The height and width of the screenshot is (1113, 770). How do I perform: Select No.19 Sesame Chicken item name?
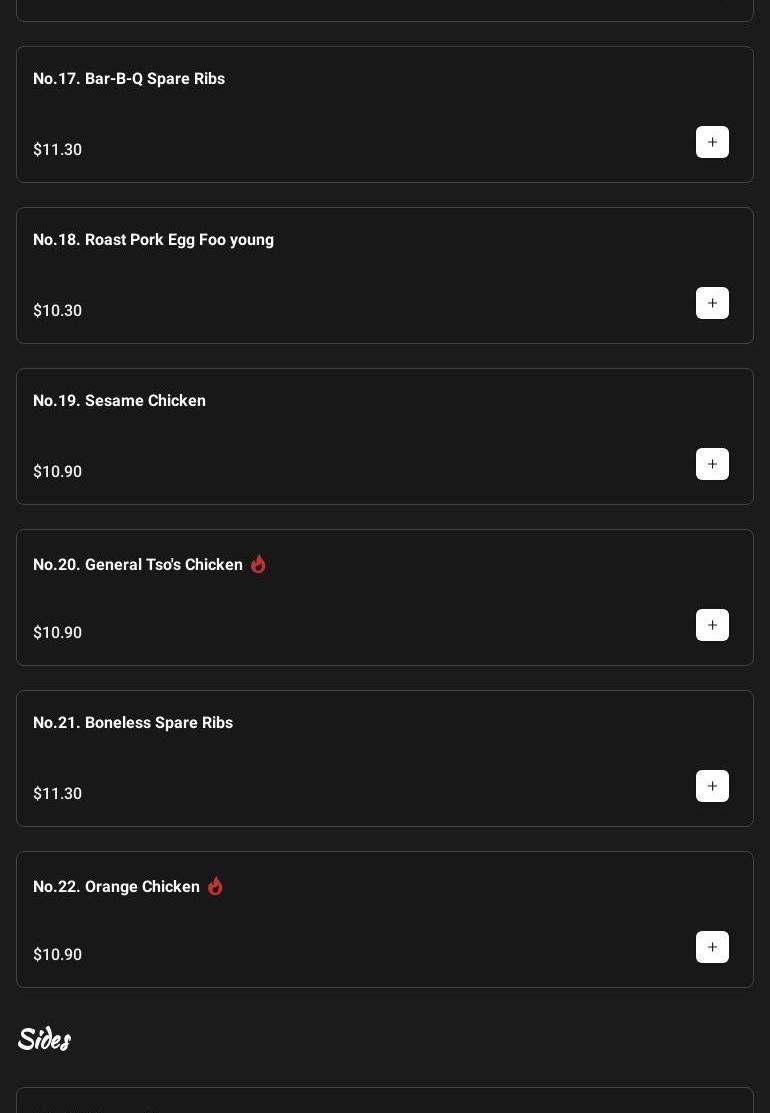(119, 400)
